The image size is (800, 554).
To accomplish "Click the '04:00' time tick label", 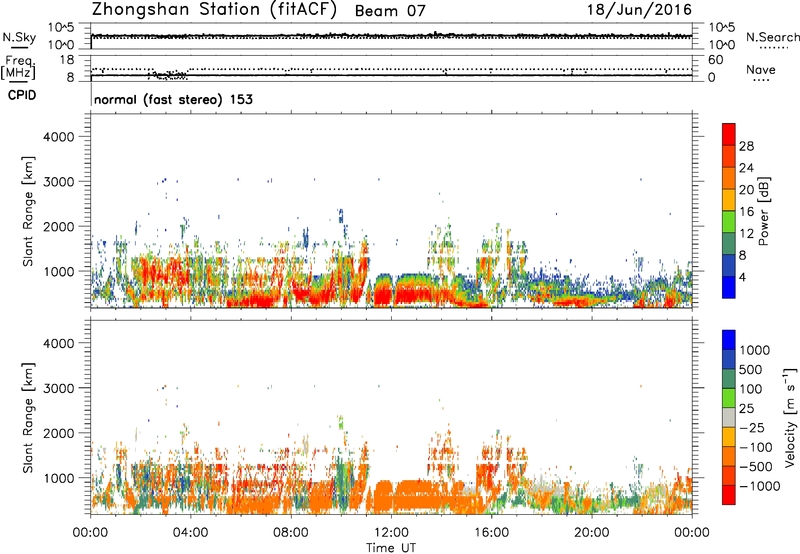I will click(190, 533).
